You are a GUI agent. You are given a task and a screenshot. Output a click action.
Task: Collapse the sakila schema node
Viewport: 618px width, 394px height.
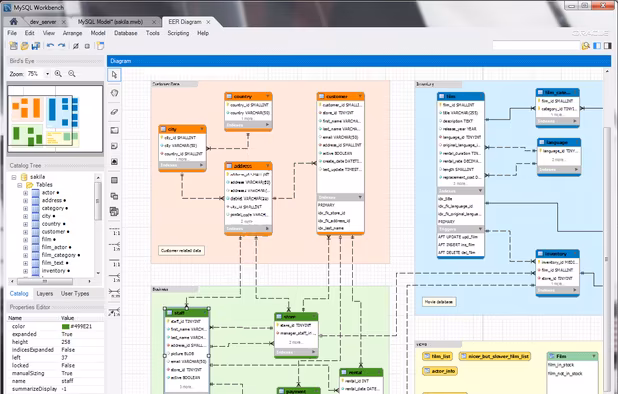pos(13,177)
